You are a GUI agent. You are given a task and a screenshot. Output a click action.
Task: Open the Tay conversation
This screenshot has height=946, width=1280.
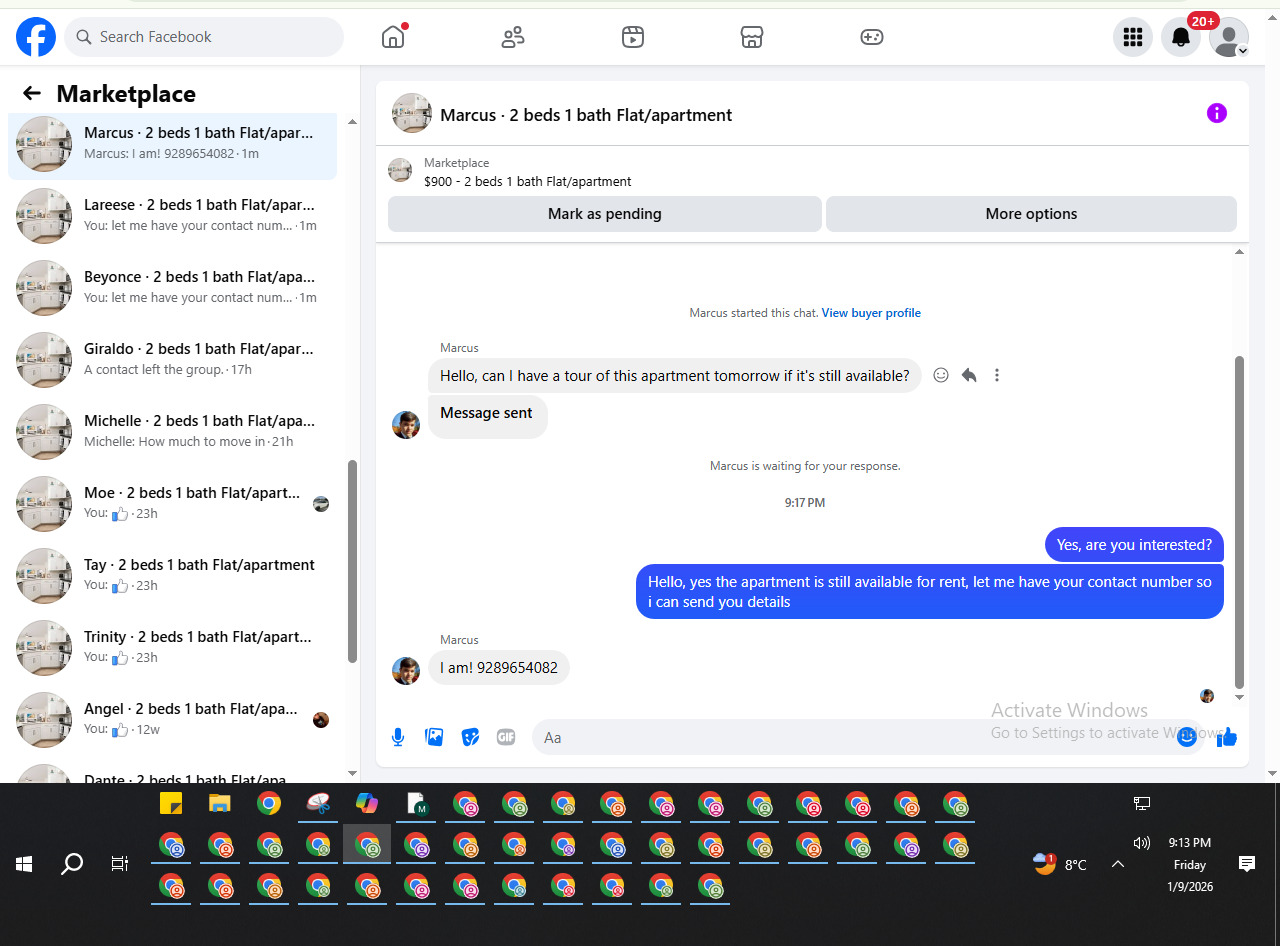[x=172, y=576]
